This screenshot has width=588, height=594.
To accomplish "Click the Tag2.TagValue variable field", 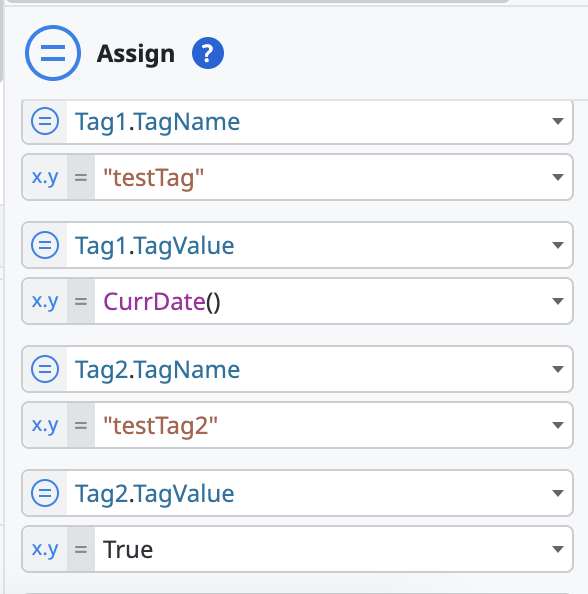I will (308, 493).
